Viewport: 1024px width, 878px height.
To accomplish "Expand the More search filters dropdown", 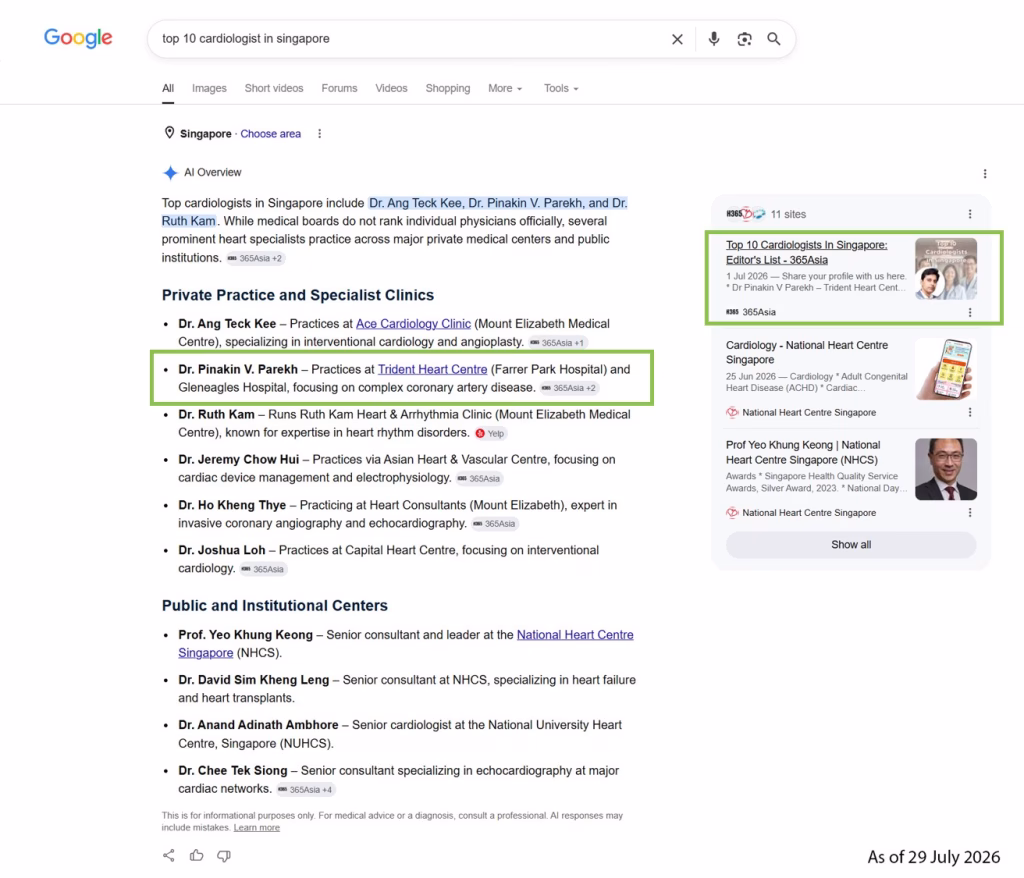I will tap(505, 88).
